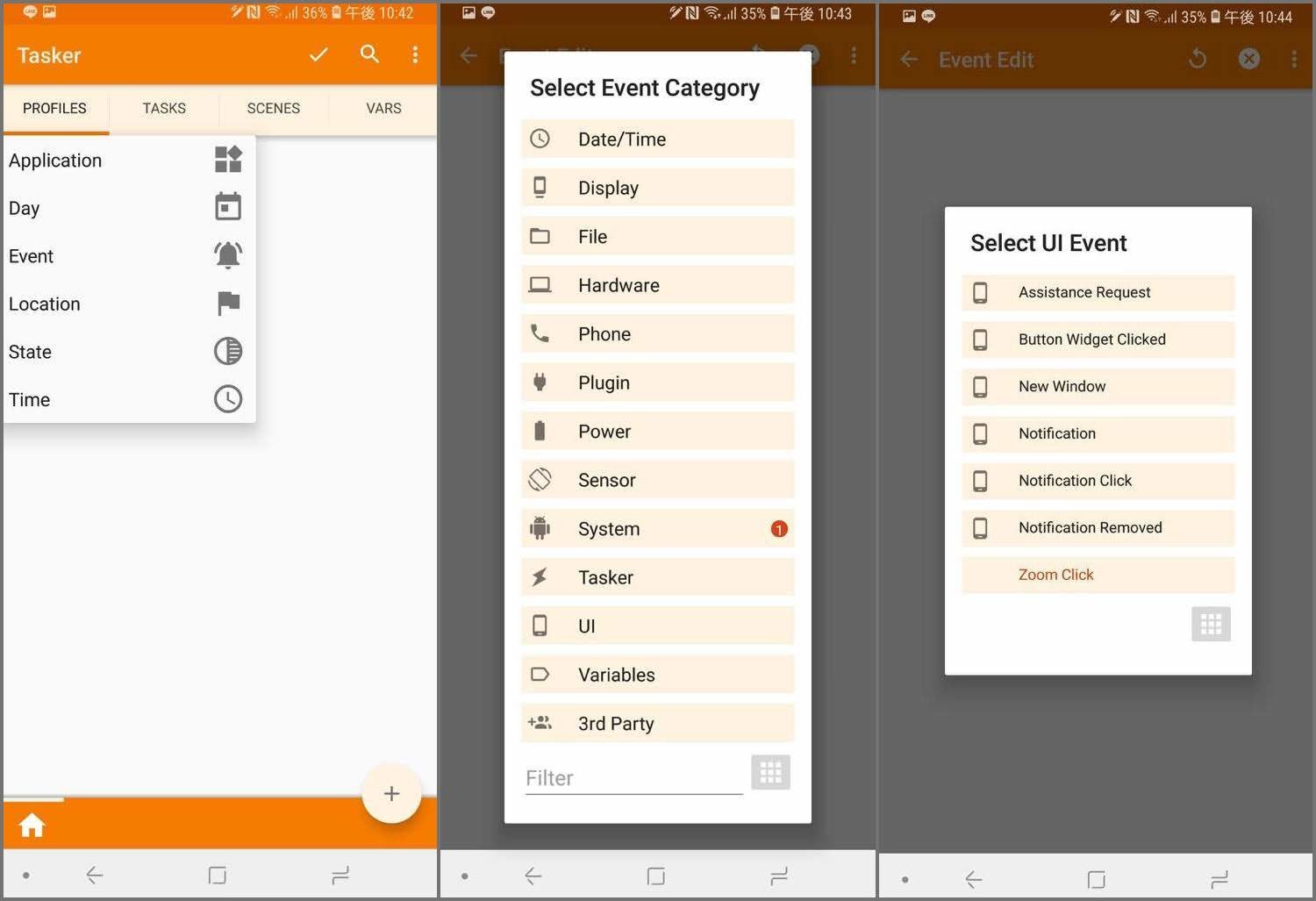
Task: Select the Hardware event category
Action: point(657,285)
